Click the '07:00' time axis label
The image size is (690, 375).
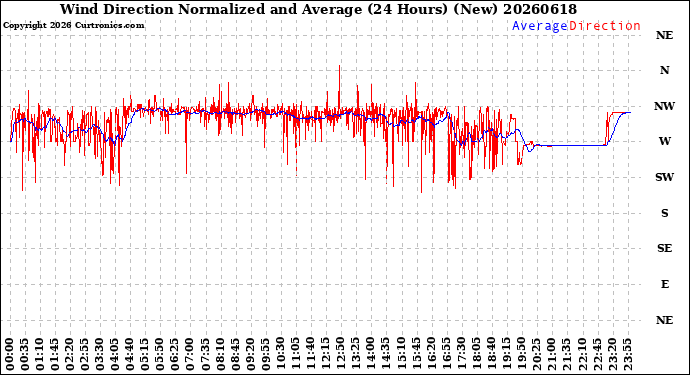point(190,355)
